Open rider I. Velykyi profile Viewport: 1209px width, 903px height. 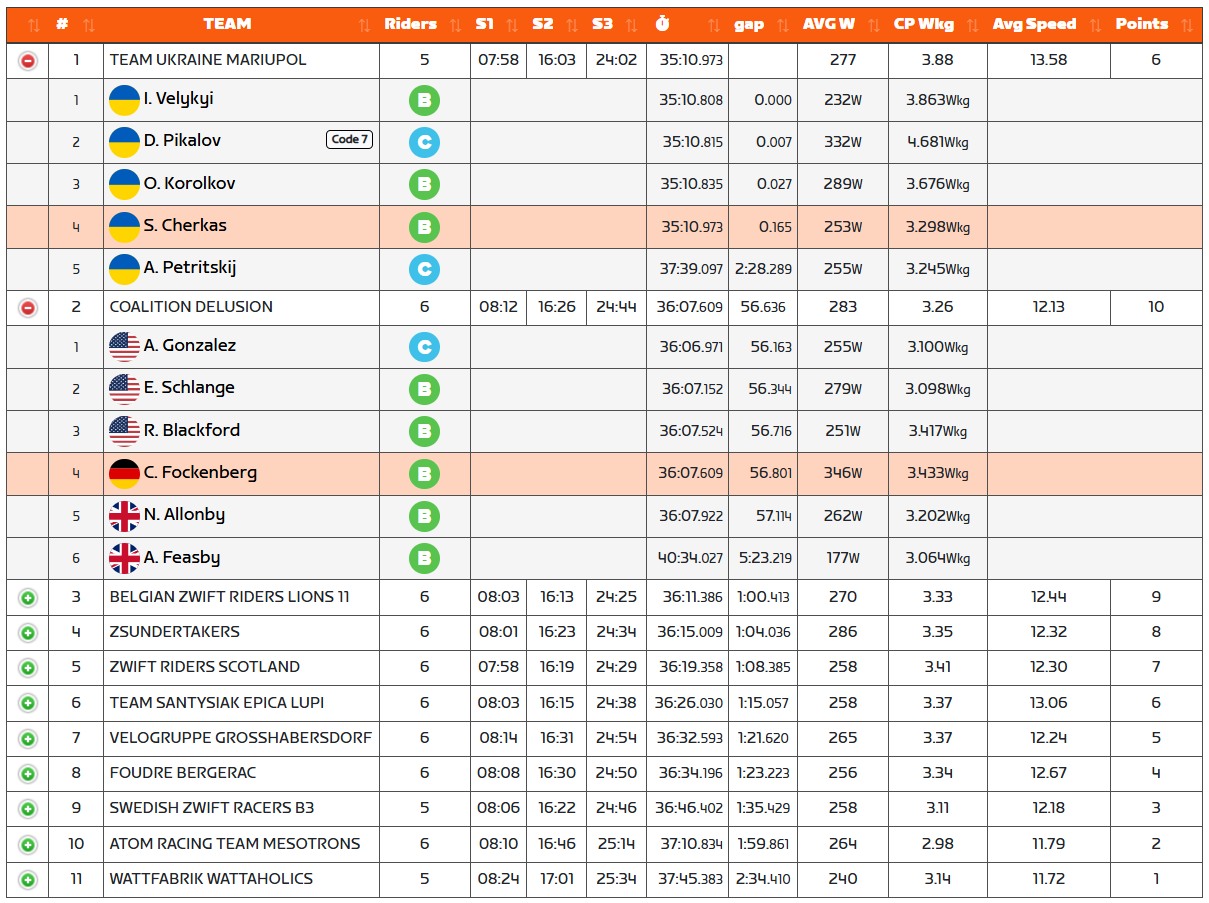tap(178, 99)
